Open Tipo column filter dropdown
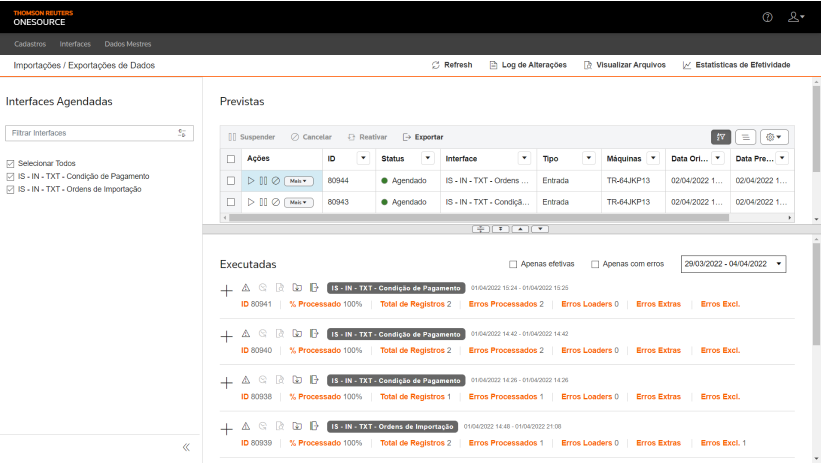This screenshot has height=463, width=823. tap(589, 158)
